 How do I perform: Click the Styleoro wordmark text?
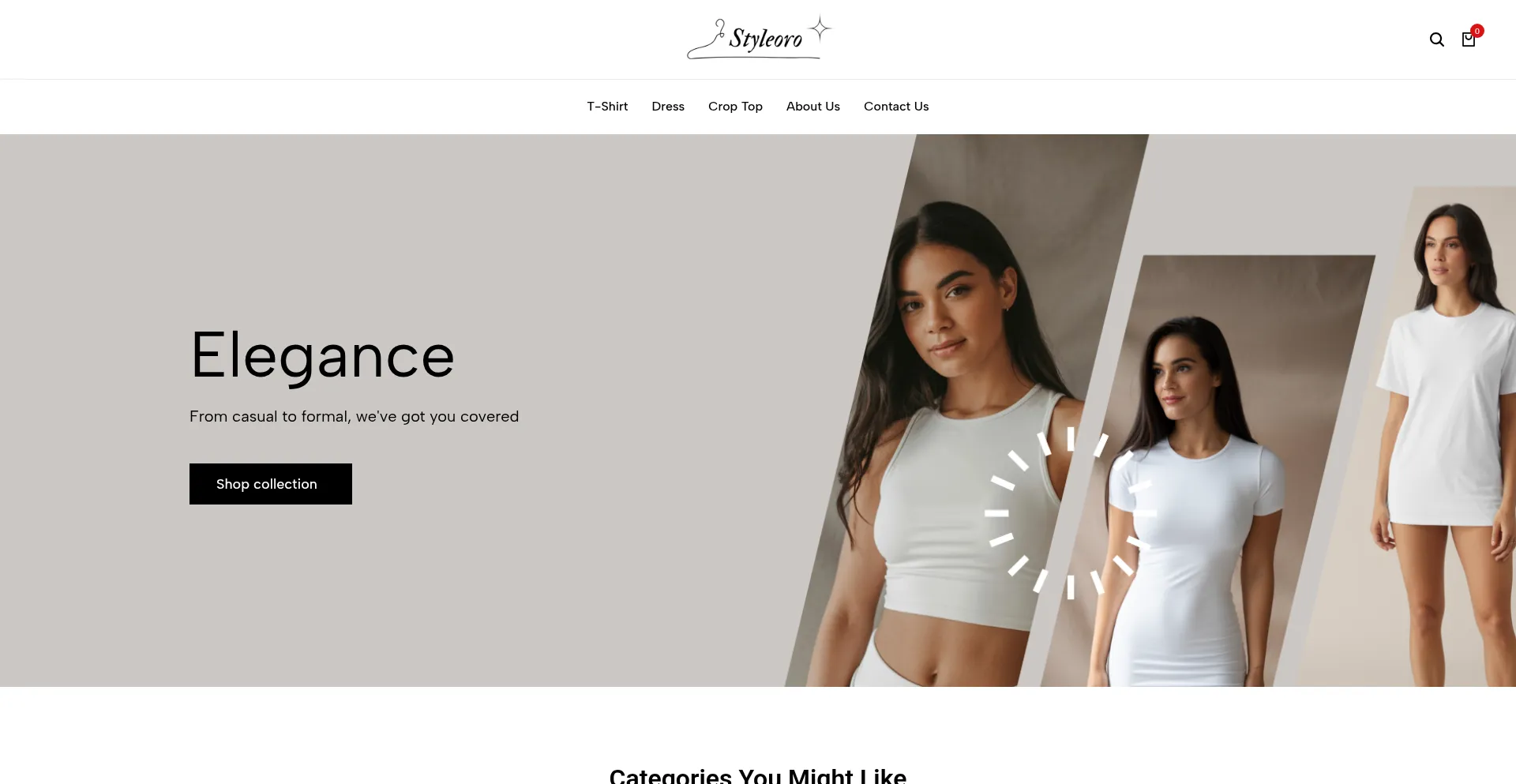point(765,38)
